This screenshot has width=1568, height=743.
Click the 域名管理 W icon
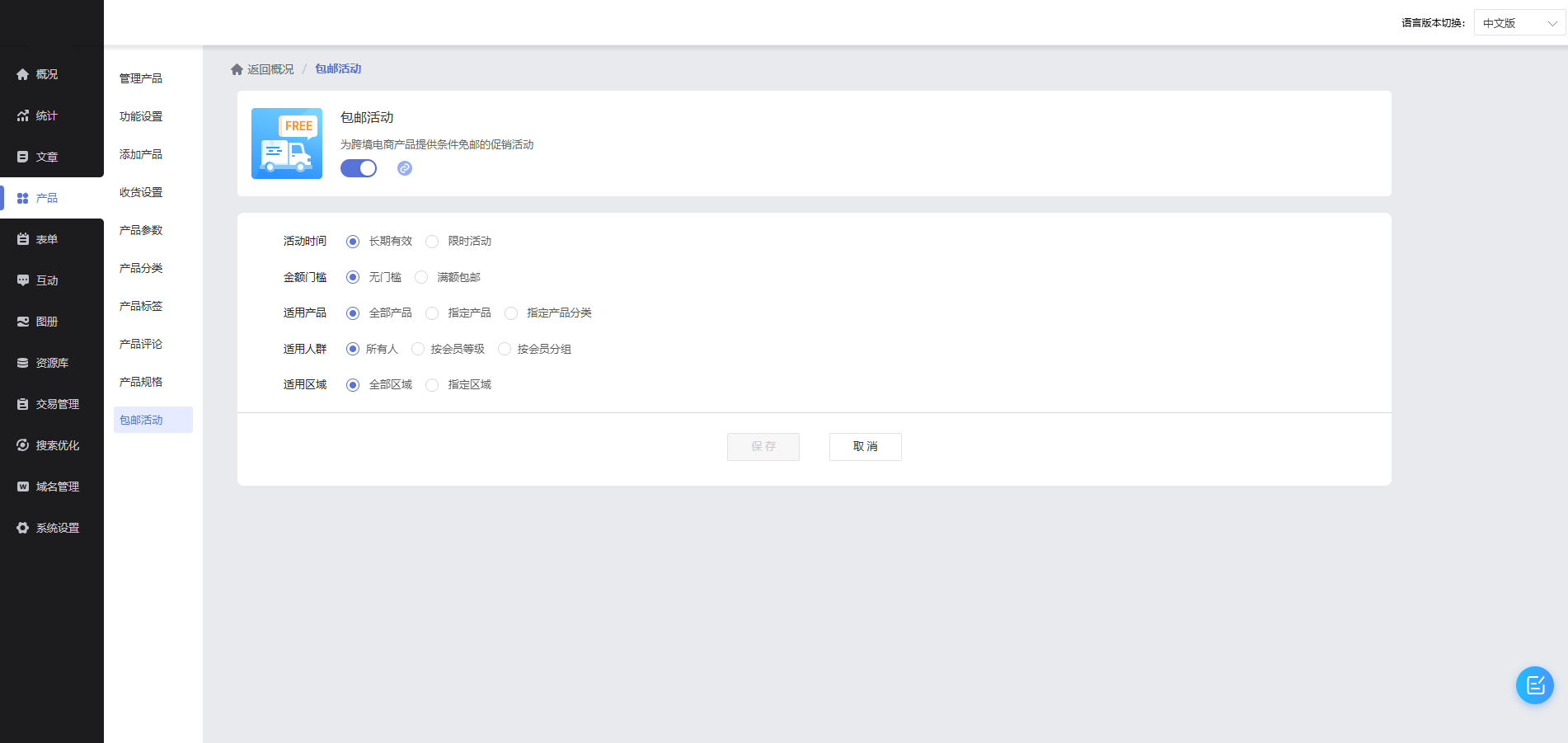click(23, 487)
